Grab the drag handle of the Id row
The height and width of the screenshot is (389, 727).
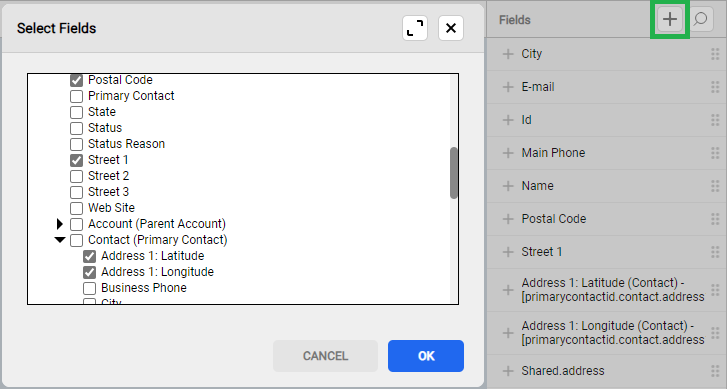coord(715,120)
